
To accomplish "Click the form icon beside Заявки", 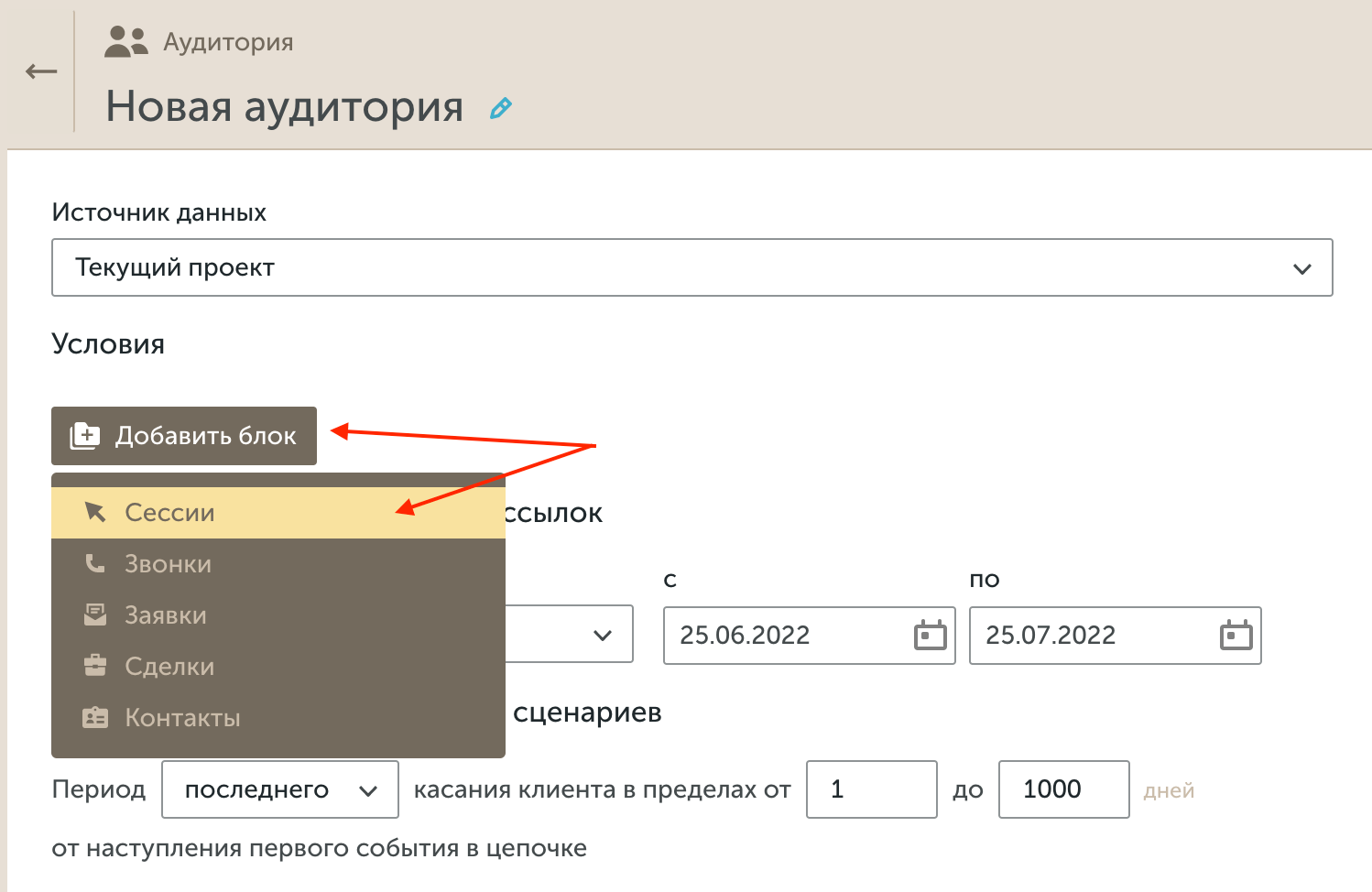I will coord(94,615).
